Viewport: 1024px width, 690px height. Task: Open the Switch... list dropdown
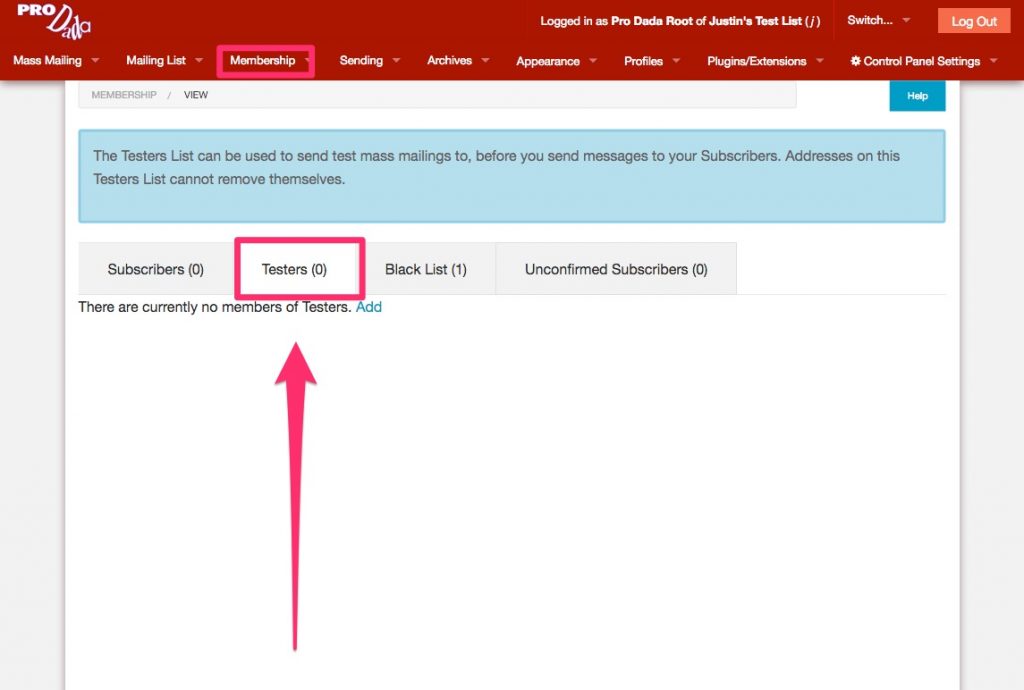[878, 20]
